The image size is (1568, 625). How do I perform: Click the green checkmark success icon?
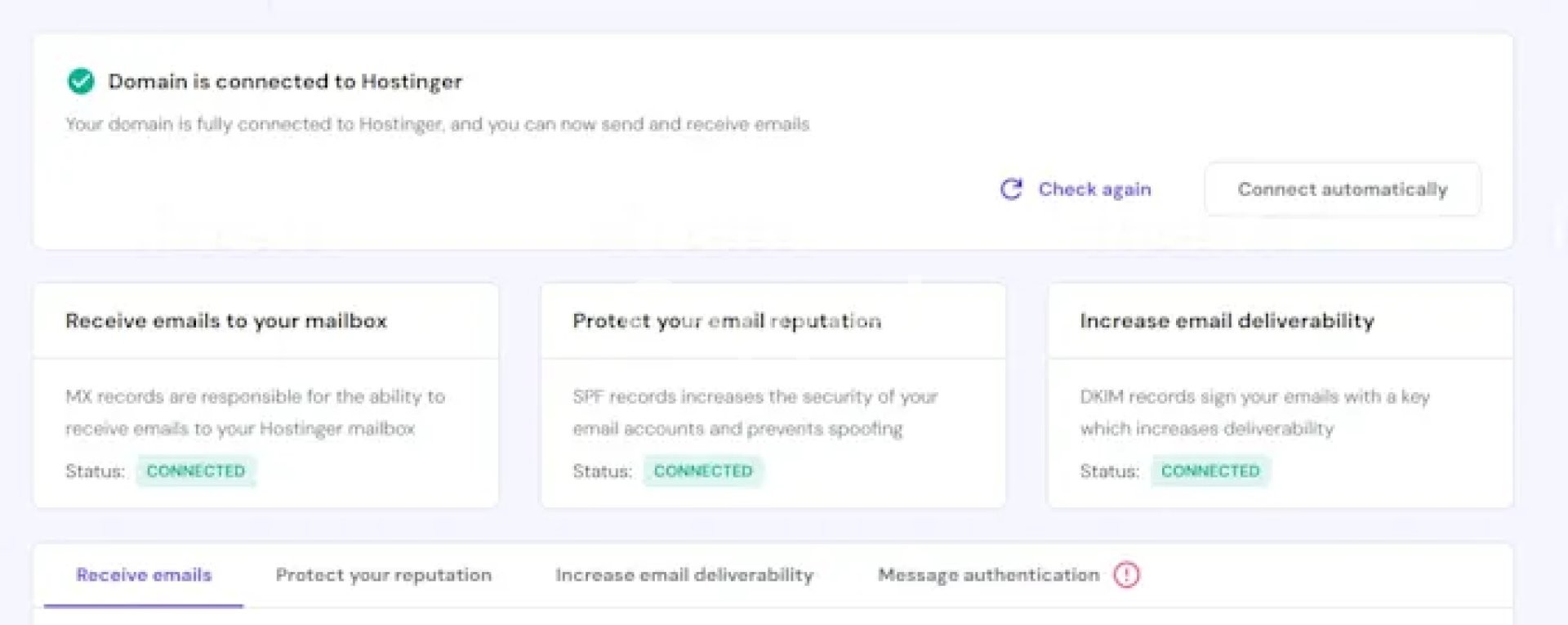tap(81, 82)
